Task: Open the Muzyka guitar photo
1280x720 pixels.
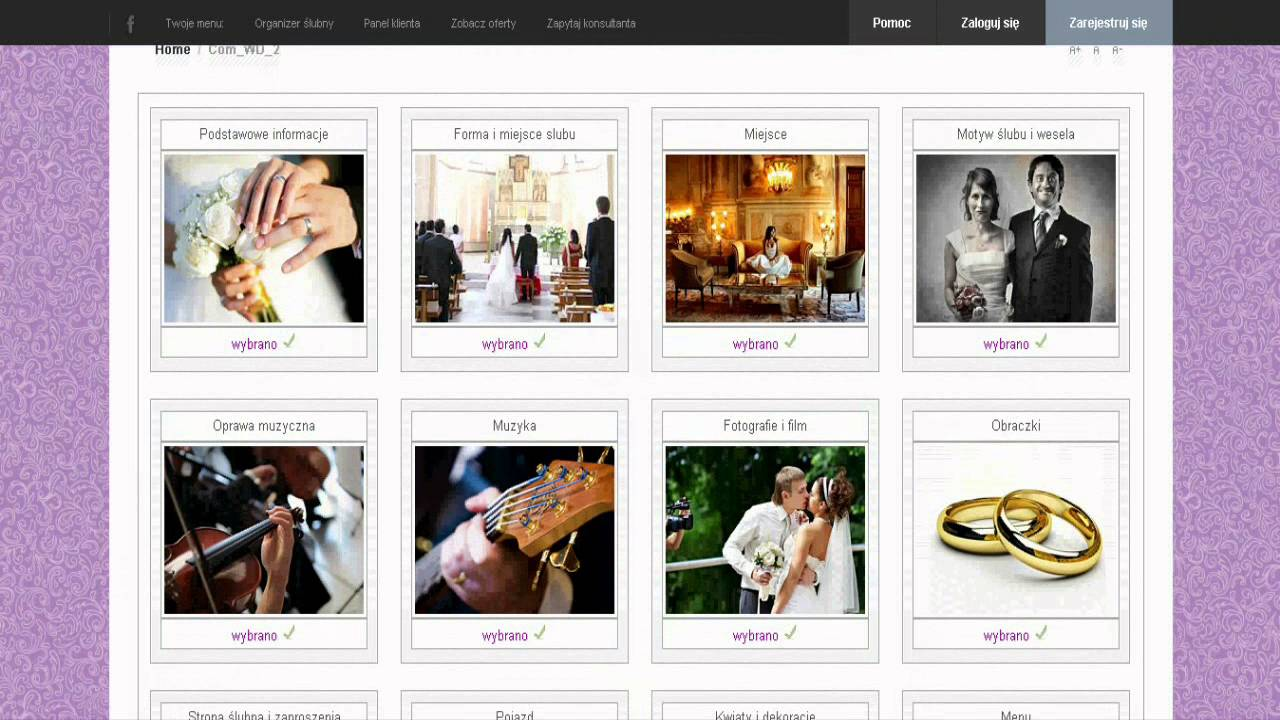Action: tap(515, 530)
